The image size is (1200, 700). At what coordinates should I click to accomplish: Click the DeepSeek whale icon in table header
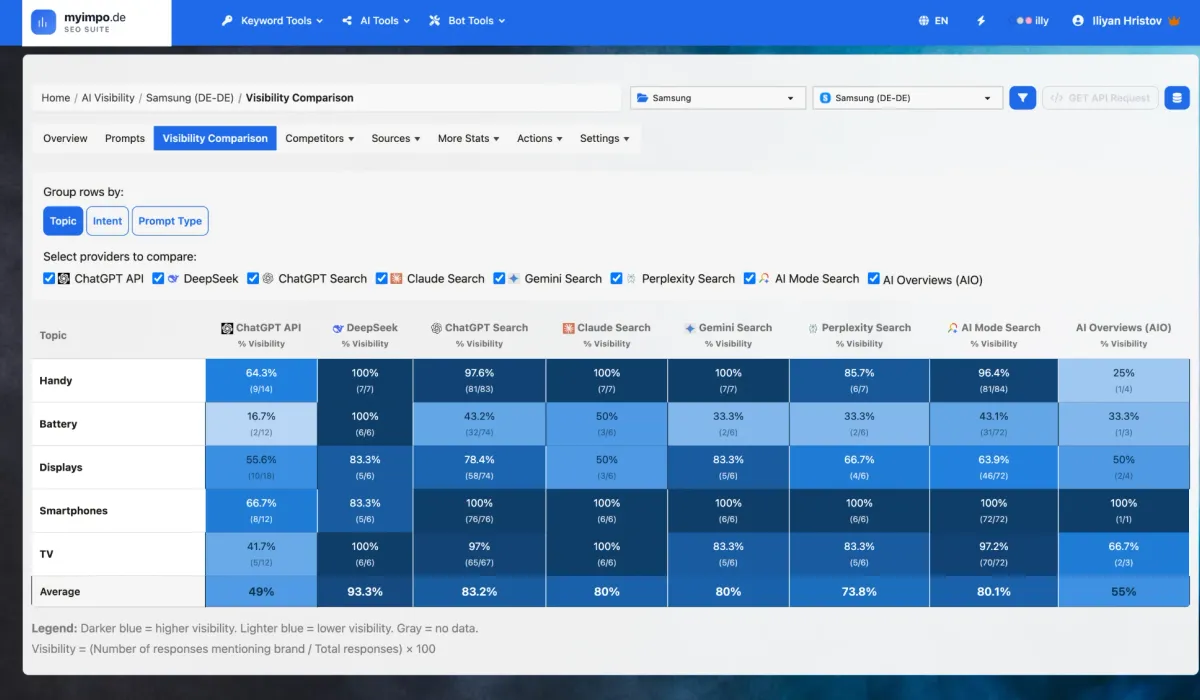(x=338, y=327)
